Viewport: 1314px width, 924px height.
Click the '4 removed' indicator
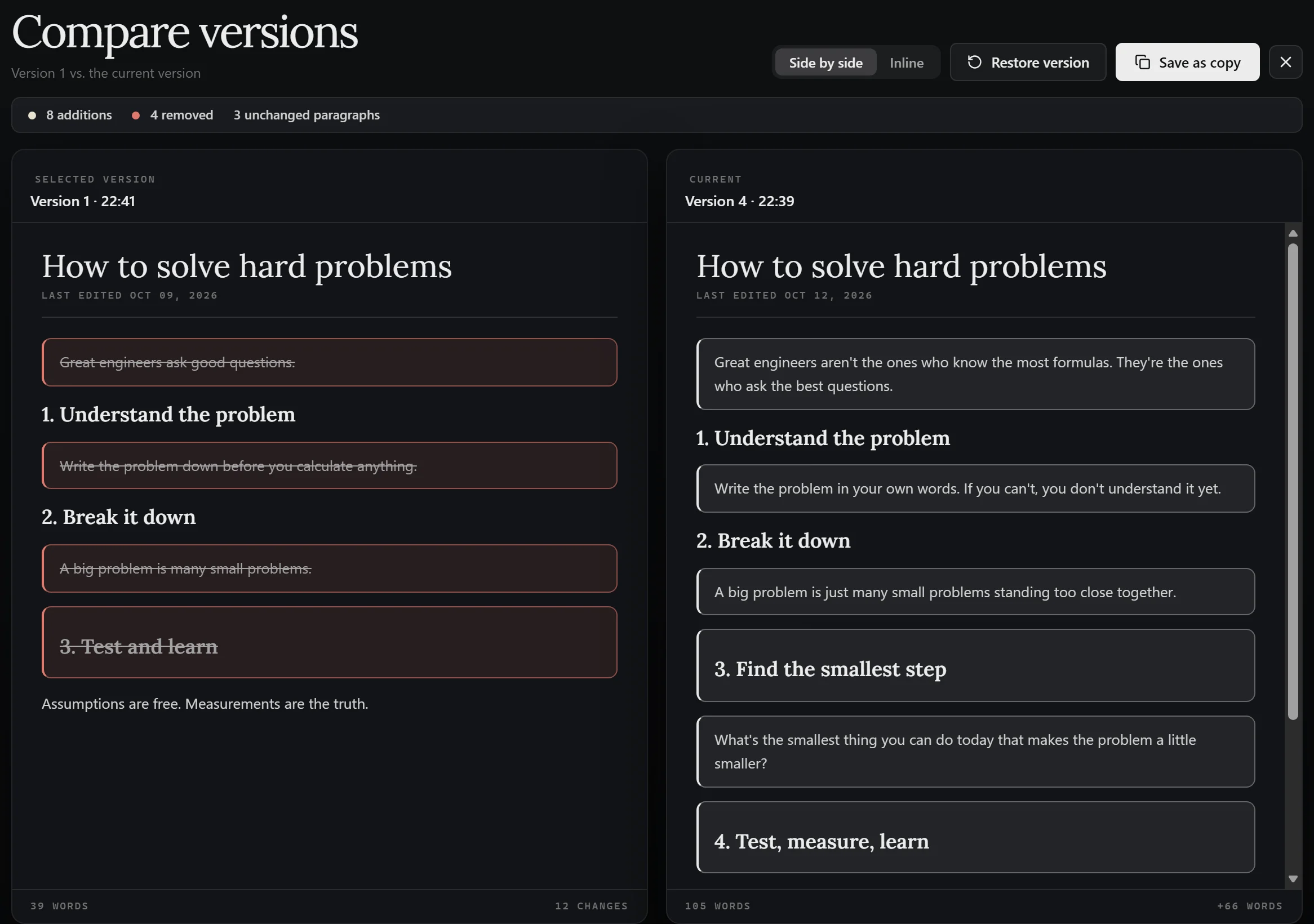[x=172, y=115]
